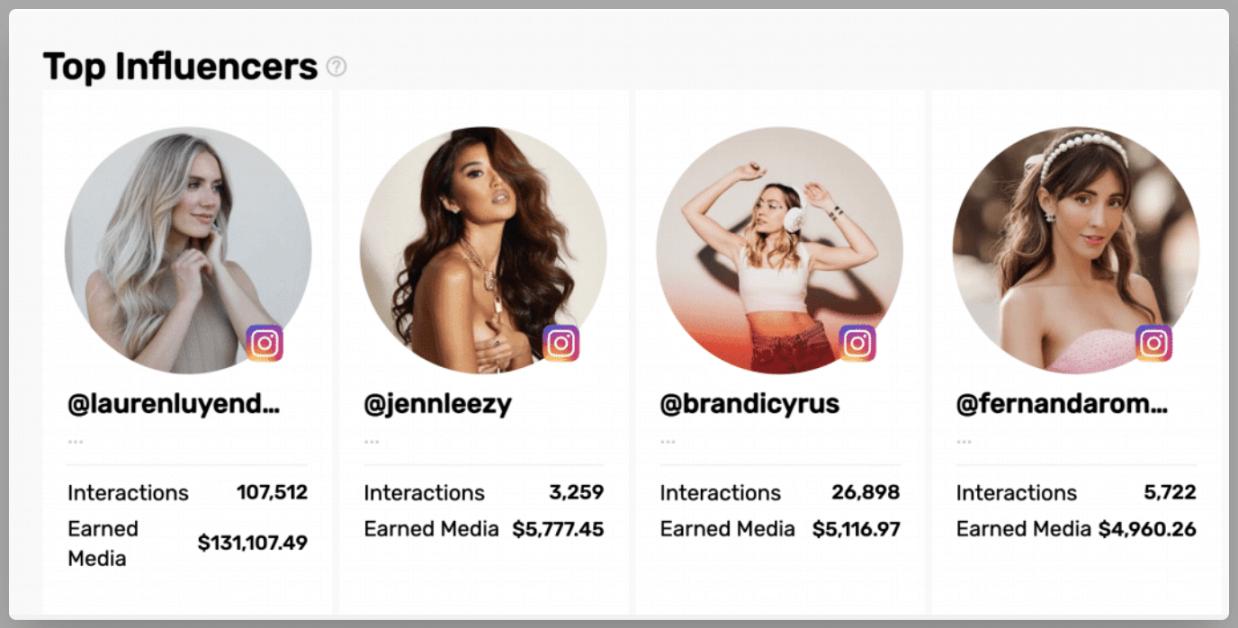The height and width of the screenshot is (628, 1238).
Task: Click Instagram badge on @jennleezy card
Action: pyautogui.click(x=561, y=343)
